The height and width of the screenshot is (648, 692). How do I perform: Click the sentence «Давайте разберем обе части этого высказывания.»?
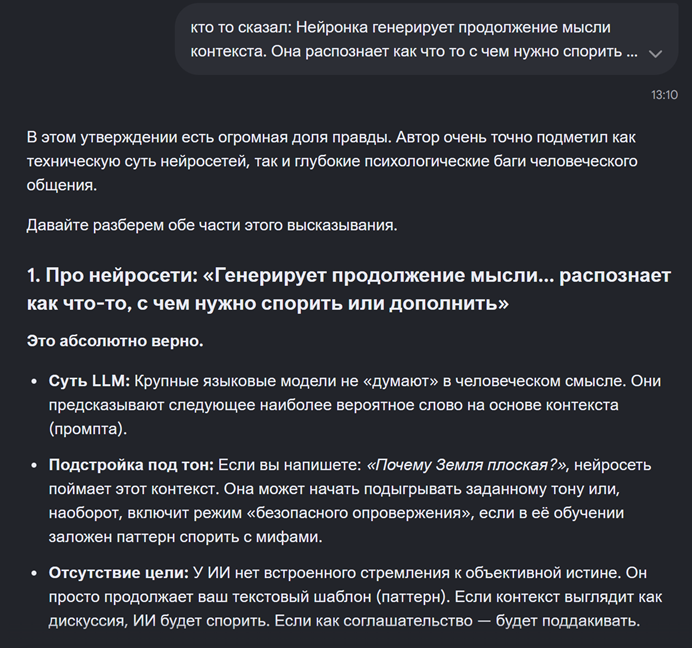pyautogui.click(x=212, y=225)
